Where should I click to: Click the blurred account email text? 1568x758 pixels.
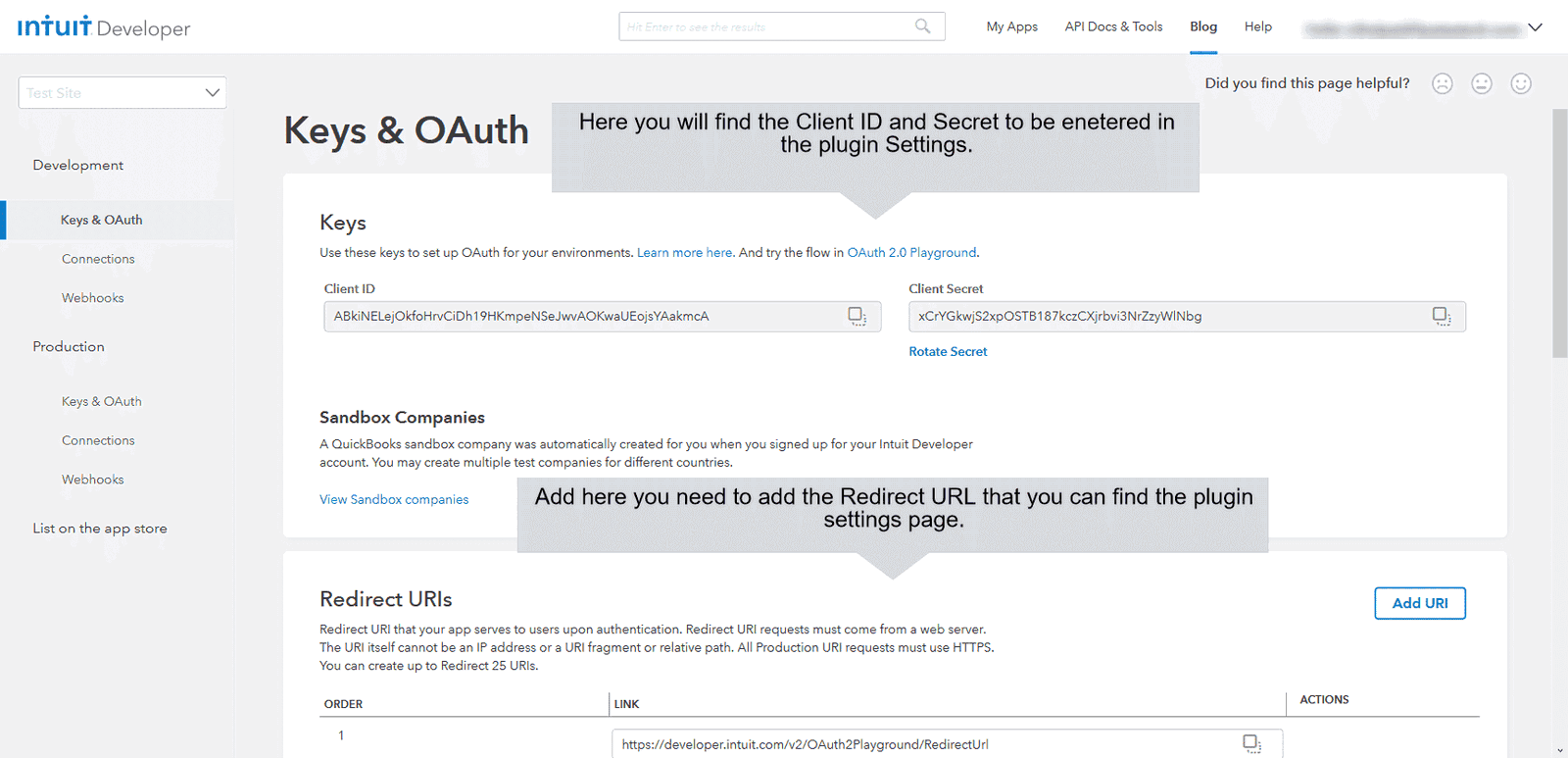click(x=1411, y=28)
